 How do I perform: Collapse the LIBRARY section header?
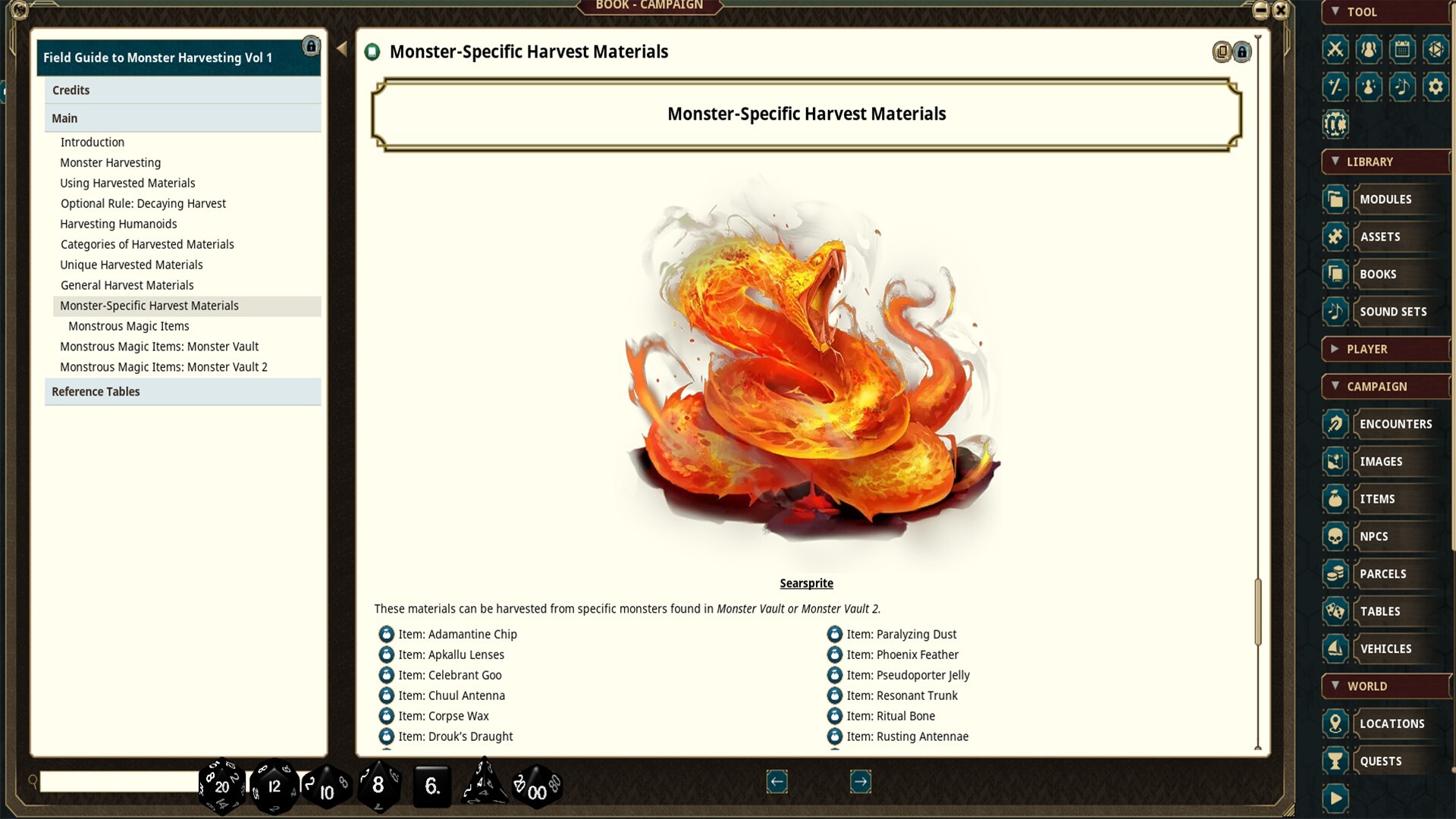click(1335, 162)
